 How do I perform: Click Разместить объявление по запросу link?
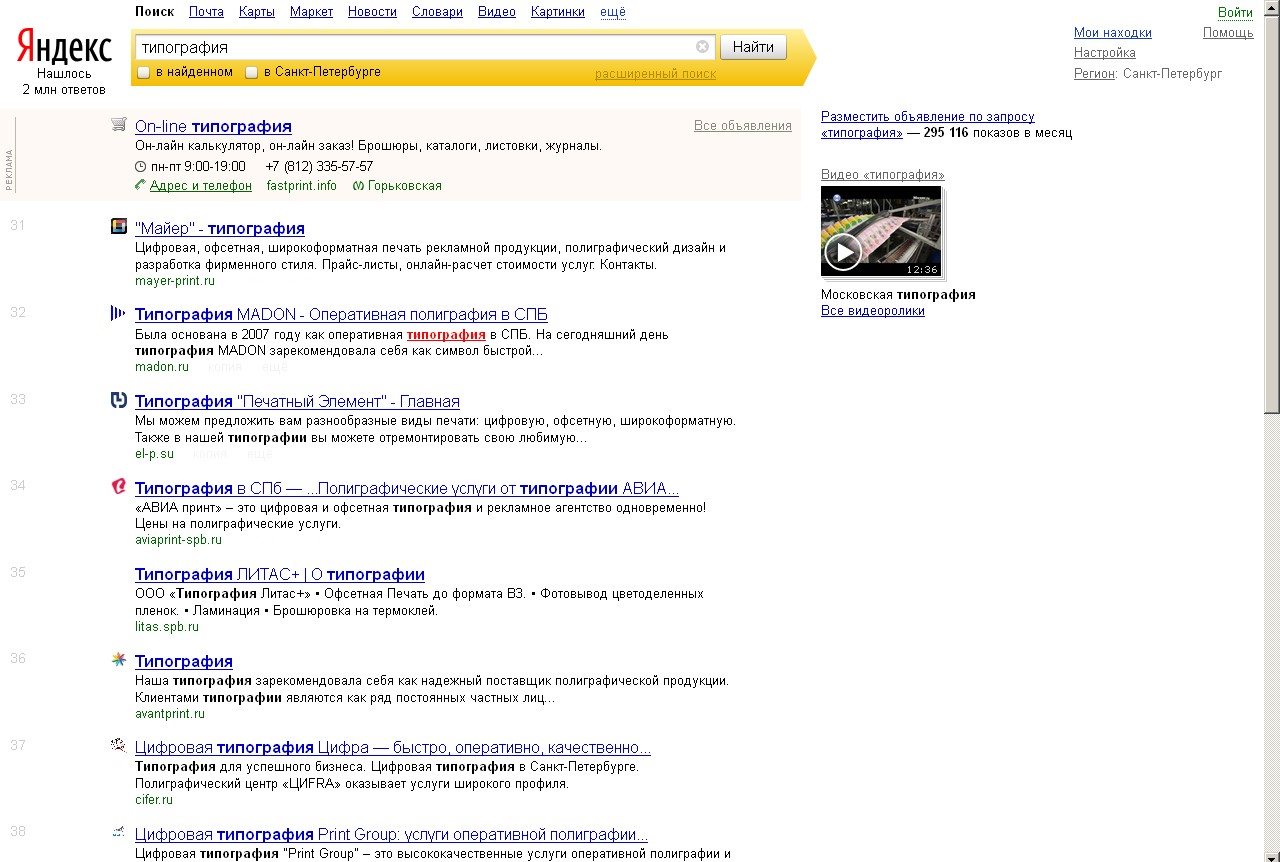(x=928, y=124)
